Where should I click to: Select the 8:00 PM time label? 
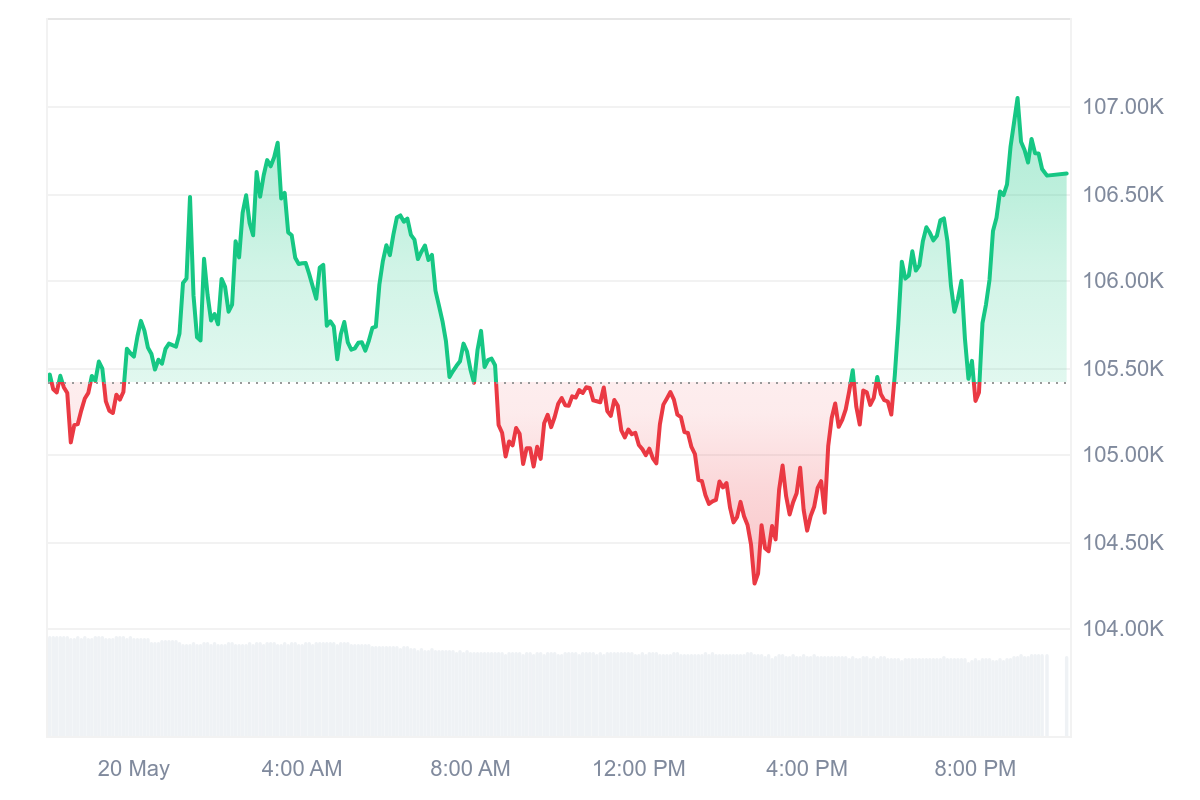975,769
